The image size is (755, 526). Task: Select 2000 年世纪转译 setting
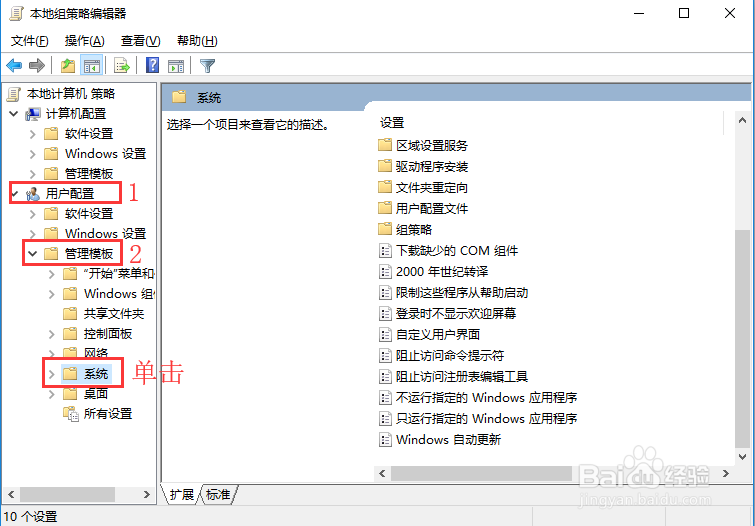tap(442, 272)
